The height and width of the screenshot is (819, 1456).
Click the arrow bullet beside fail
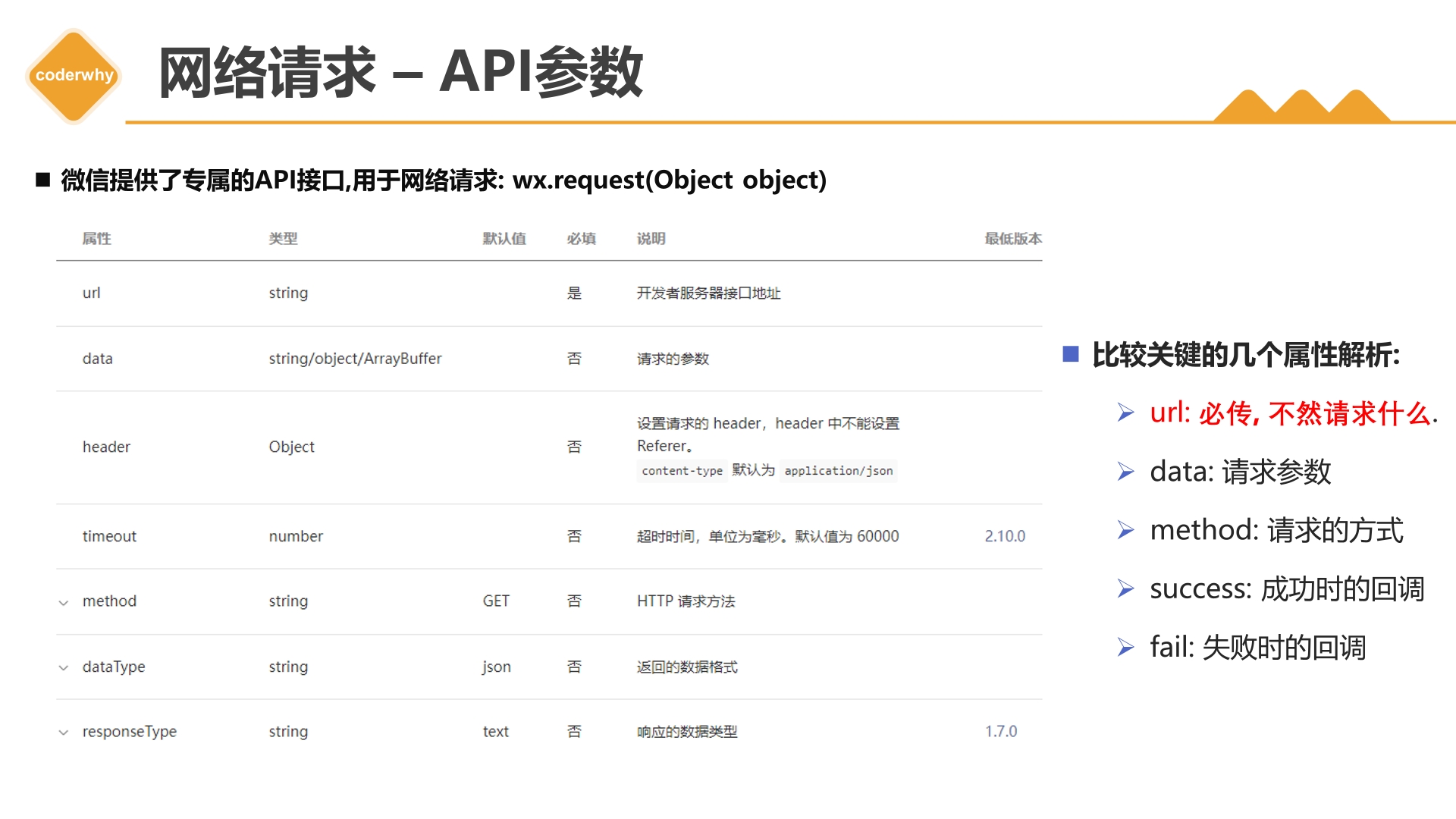(1125, 647)
